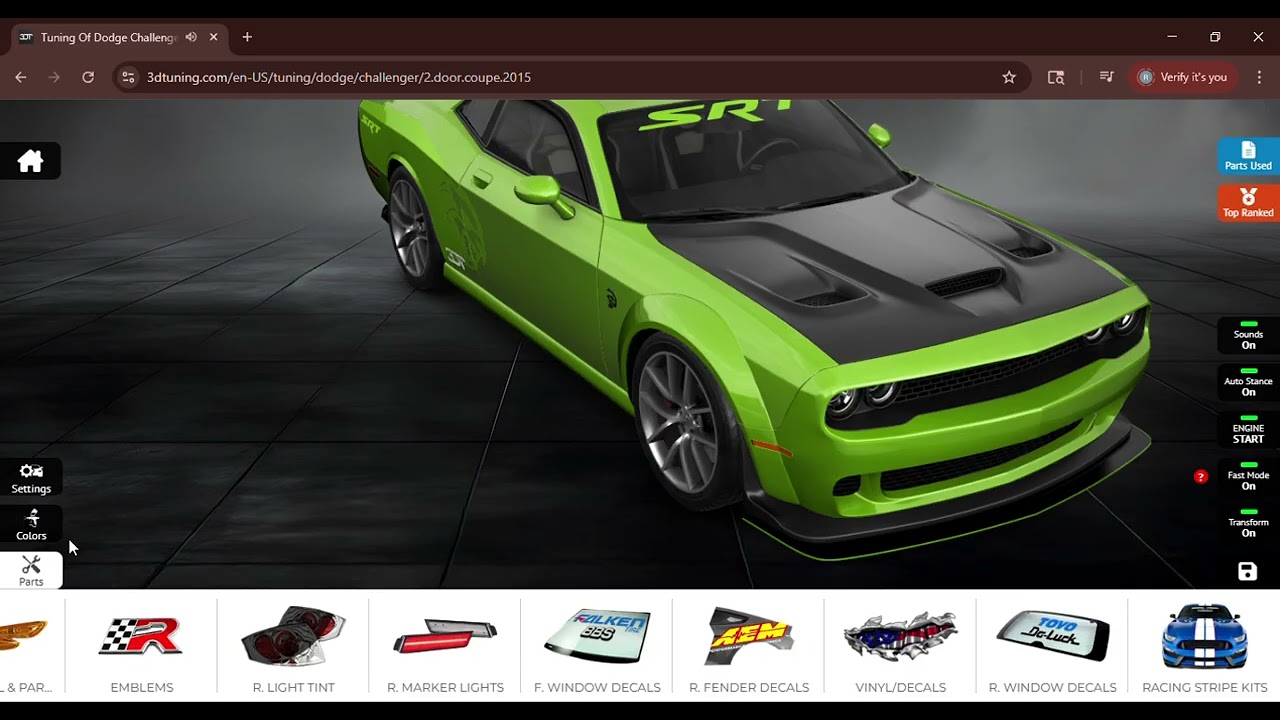Image resolution: width=1280 pixels, height=720 pixels.
Task: Toggle Fast Mode
Action: 1248,477
